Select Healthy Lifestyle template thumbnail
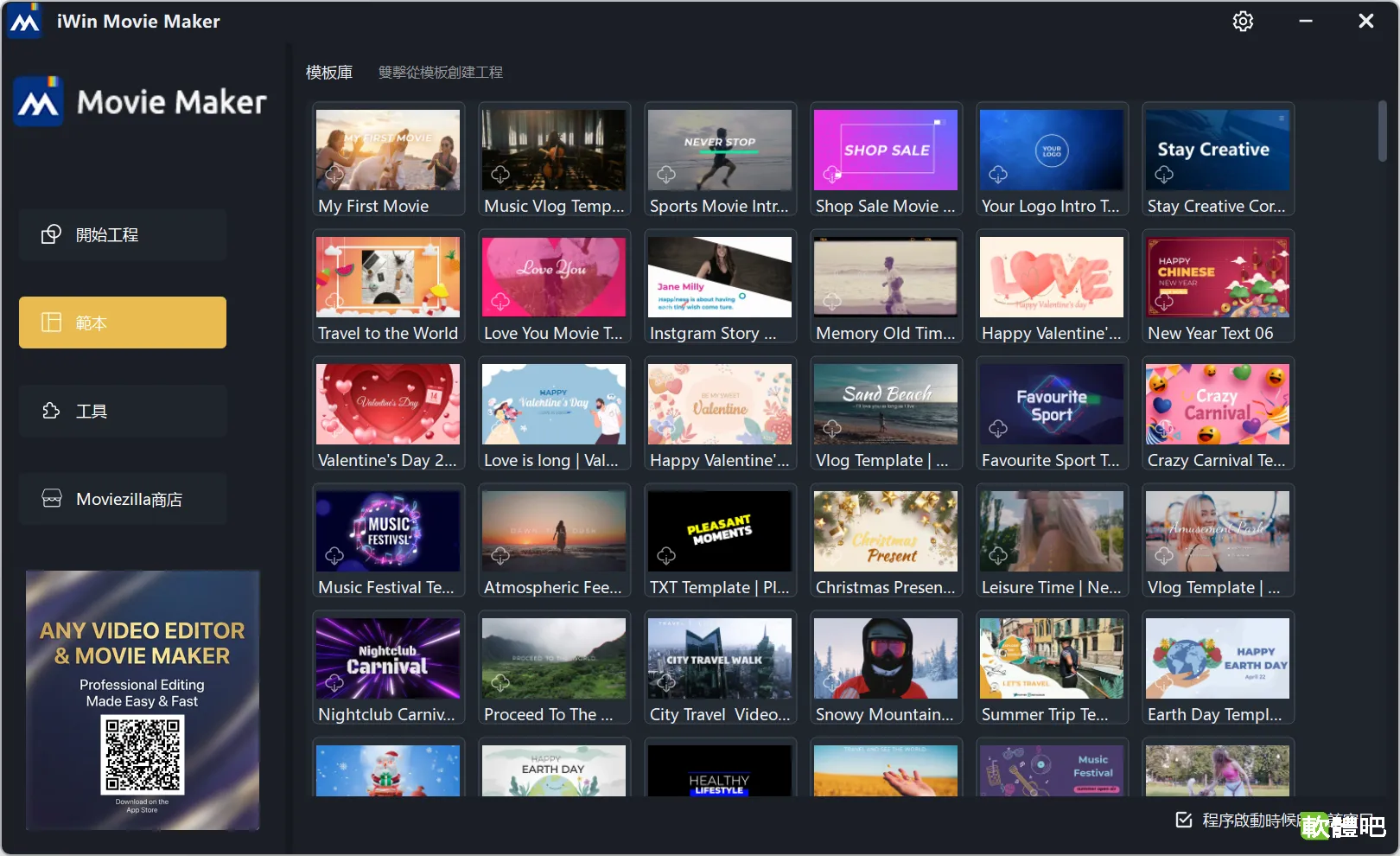The image size is (1400, 856). coord(720,770)
